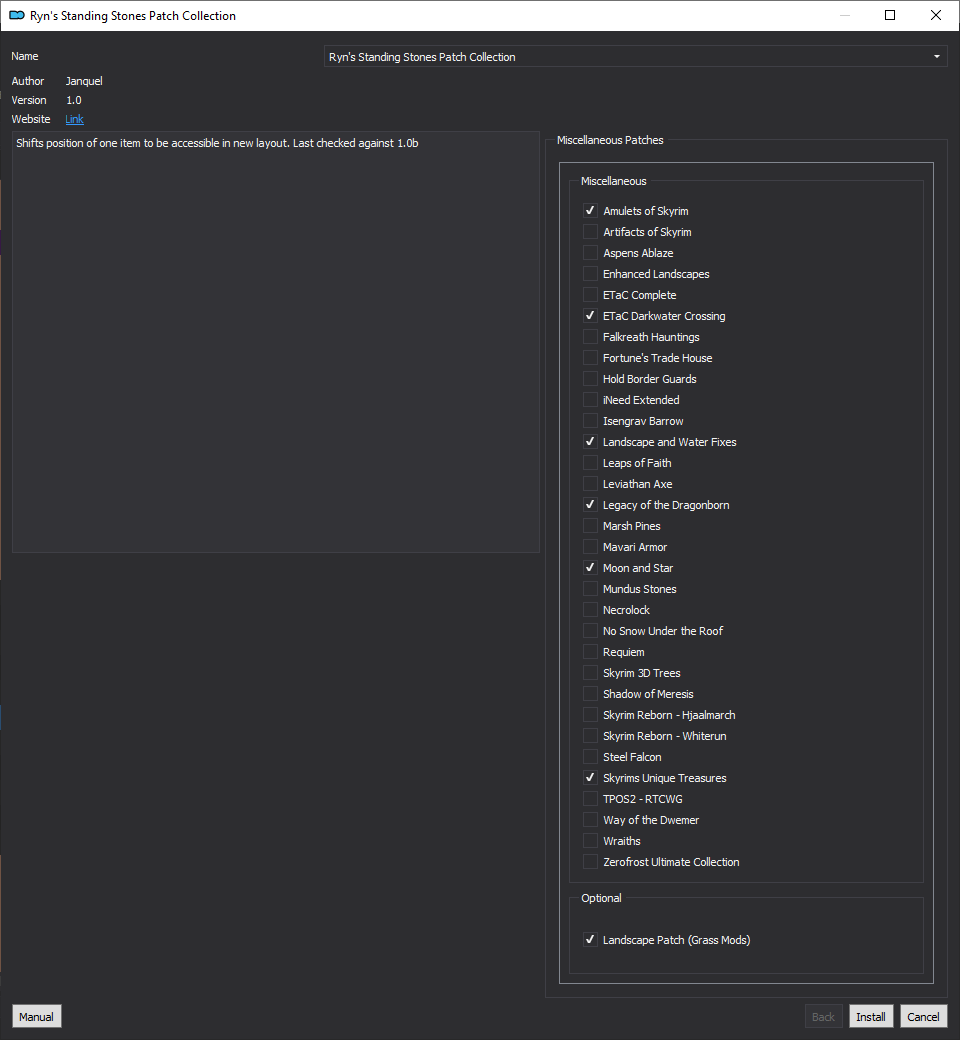
Task: Minimize the installer window
Action: pyautogui.click(x=845, y=15)
